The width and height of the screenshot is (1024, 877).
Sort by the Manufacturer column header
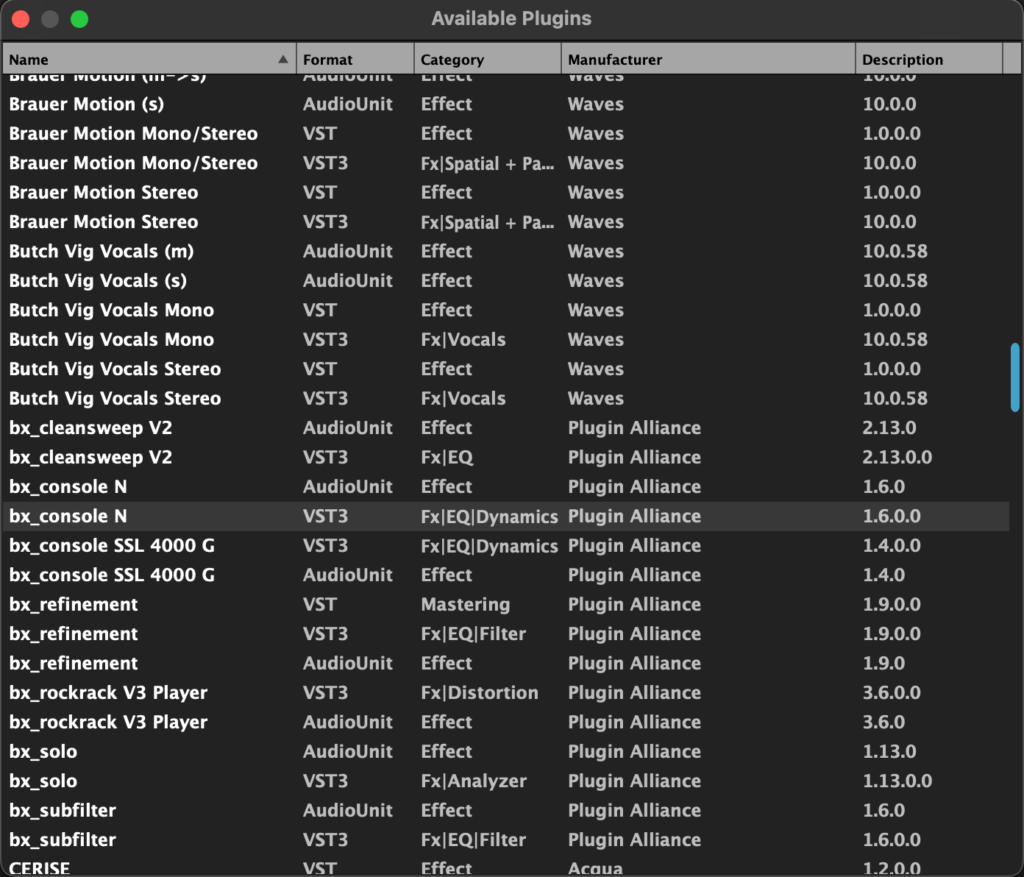tap(709, 59)
